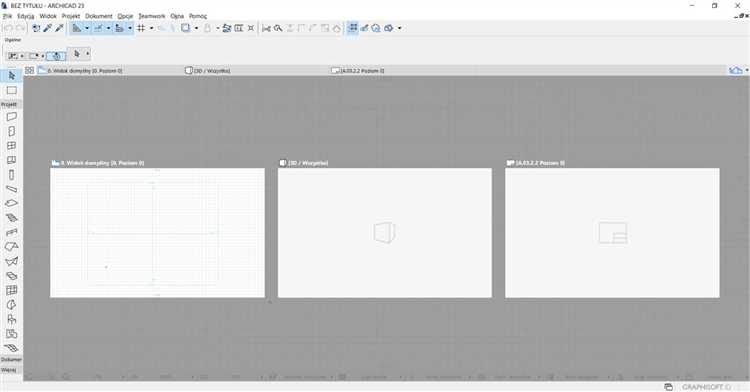Open the 3D / Wszystko view thumbnail
The height and width of the screenshot is (392, 750).
pos(385,233)
